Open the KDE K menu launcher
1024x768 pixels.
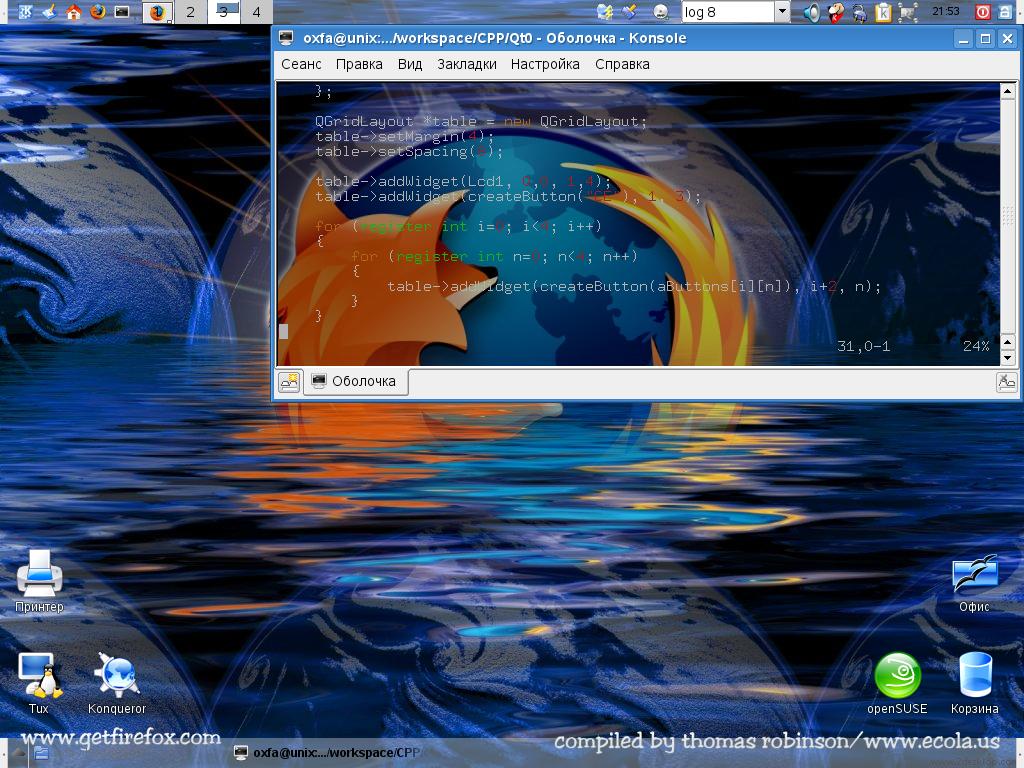25,12
